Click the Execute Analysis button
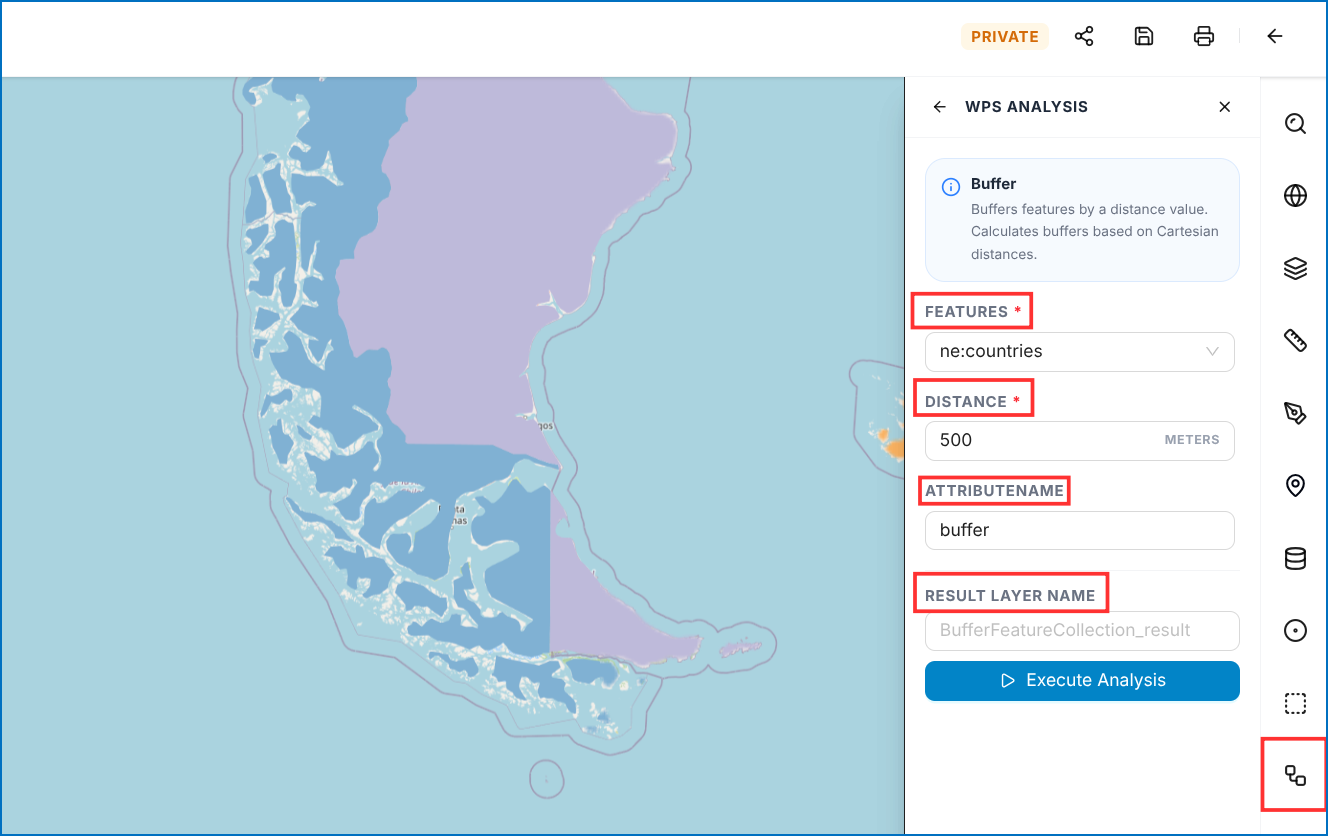This screenshot has height=836, width=1328. click(x=1082, y=681)
